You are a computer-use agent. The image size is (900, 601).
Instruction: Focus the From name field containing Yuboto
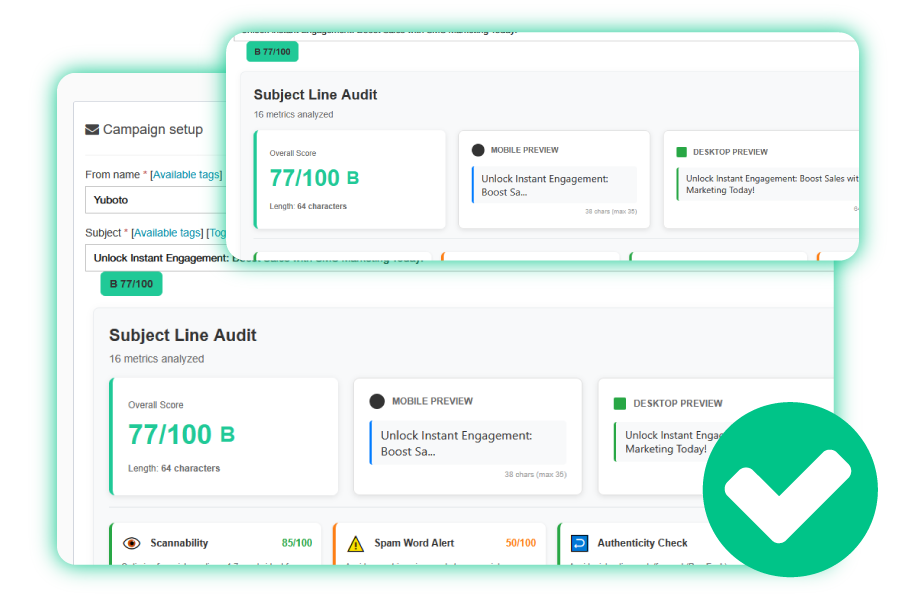click(155, 200)
